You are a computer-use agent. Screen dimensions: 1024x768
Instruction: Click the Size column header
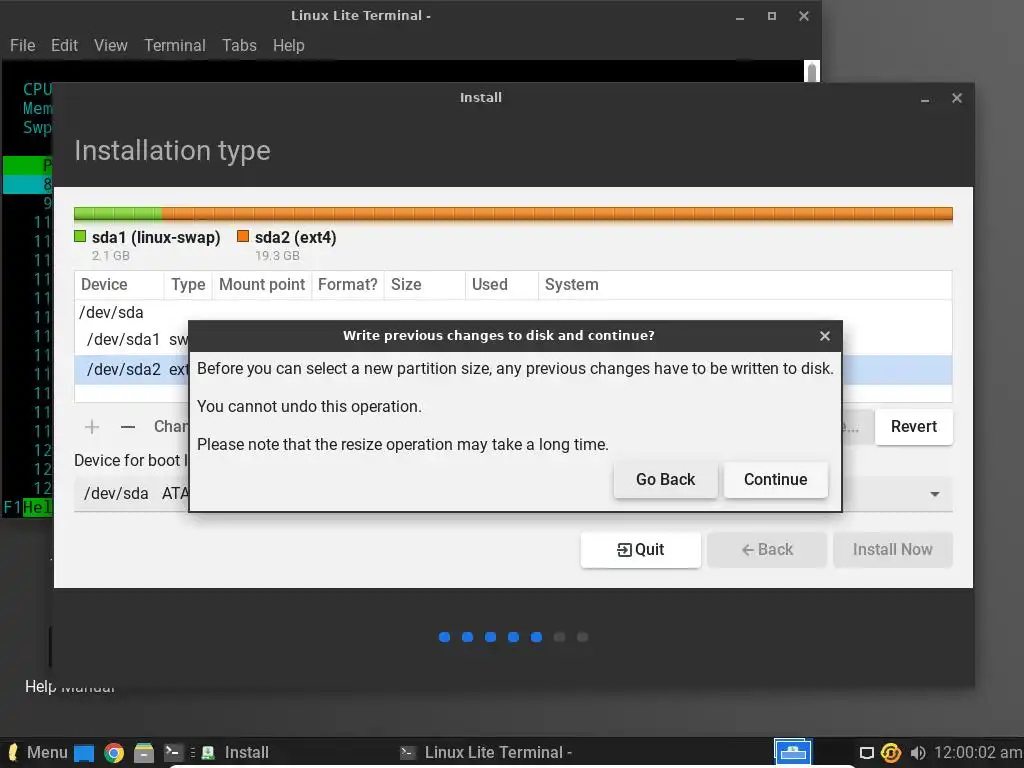424,285
